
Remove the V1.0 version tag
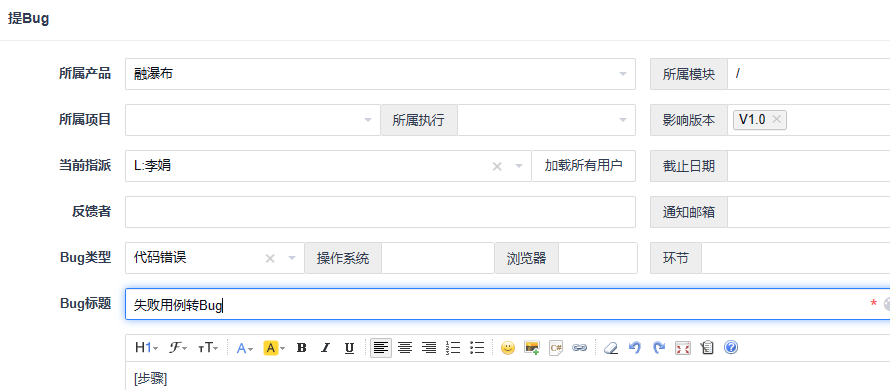(x=777, y=120)
